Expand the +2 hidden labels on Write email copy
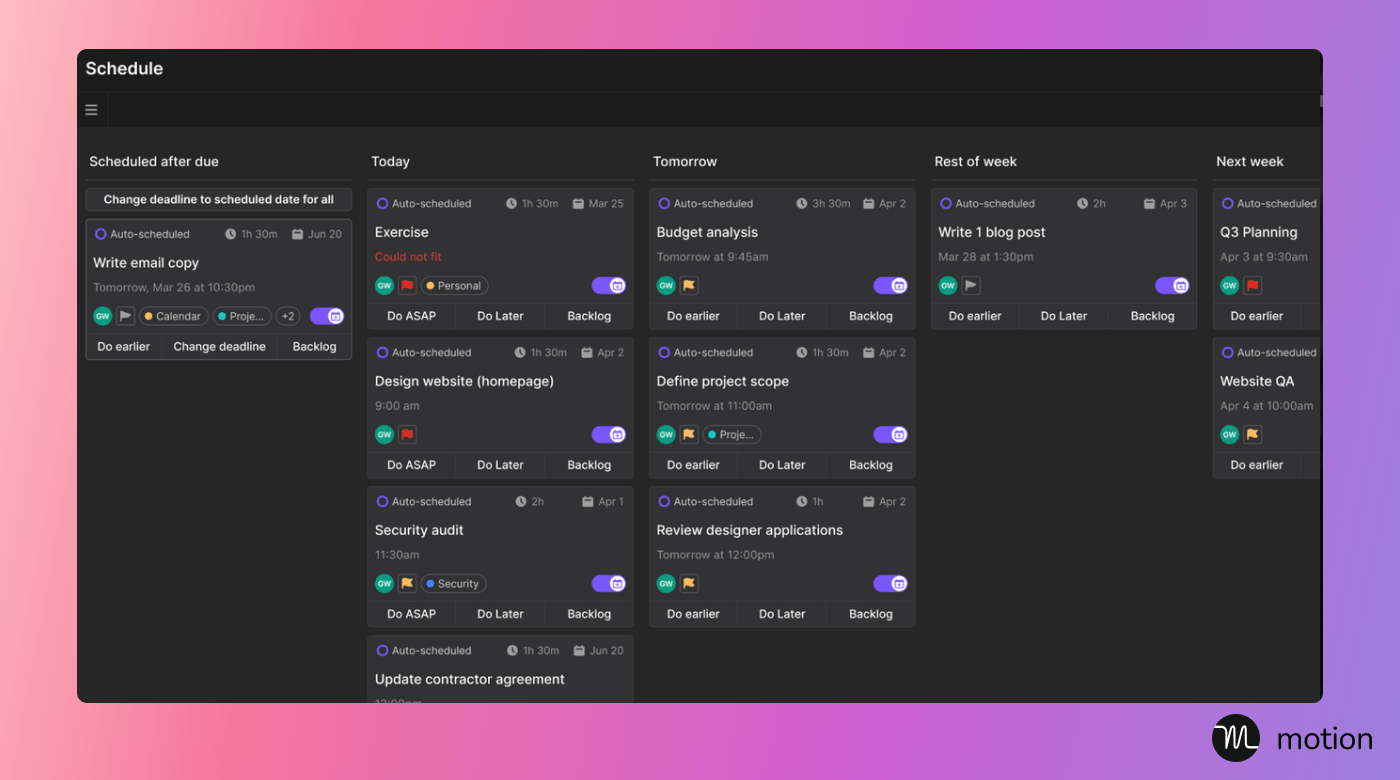Image resolution: width=1400 pixels, height=780 pixels. click(x=288, y=316)
